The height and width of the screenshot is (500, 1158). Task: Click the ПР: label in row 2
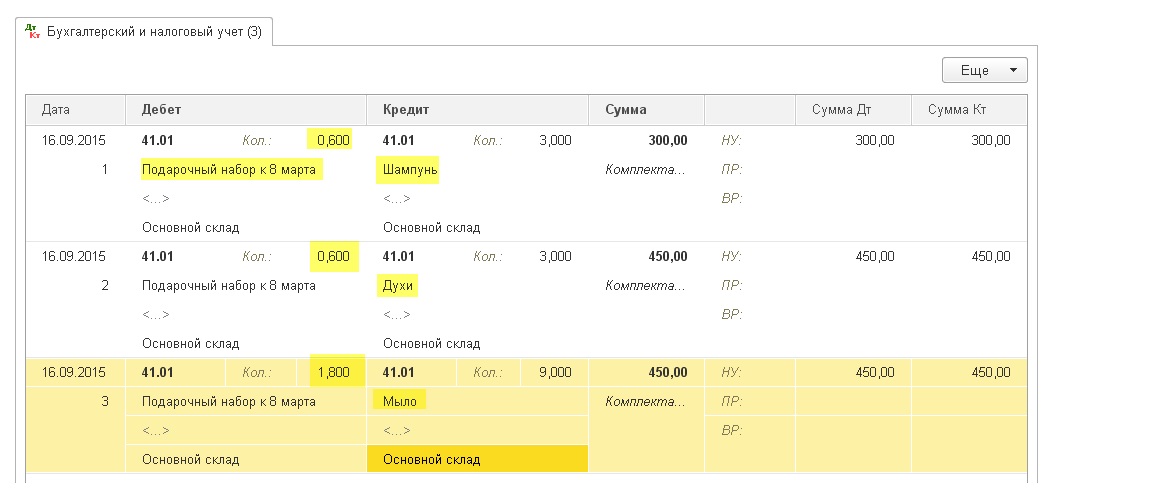coord(732,285)
